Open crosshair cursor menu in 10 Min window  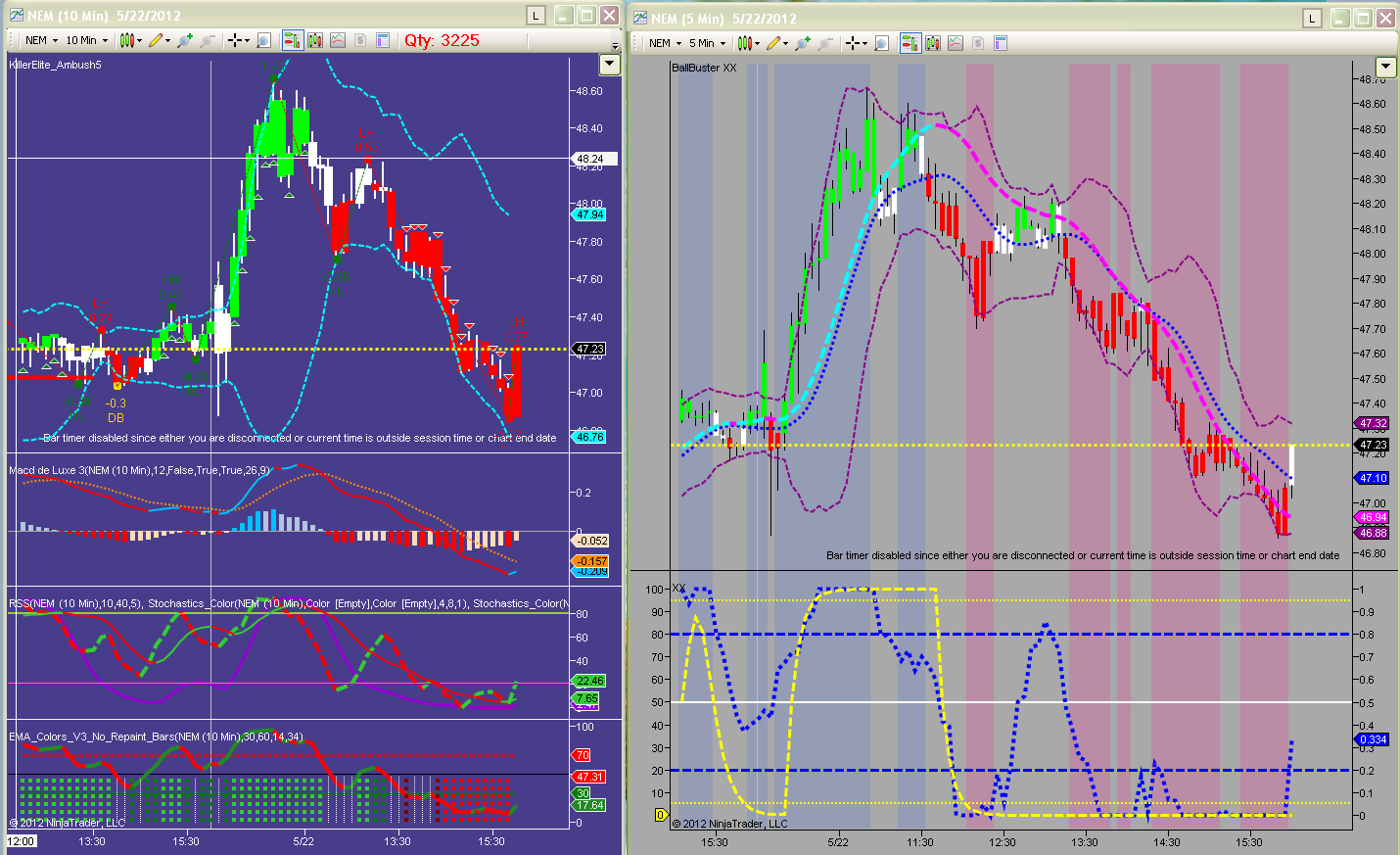[238, 40]
